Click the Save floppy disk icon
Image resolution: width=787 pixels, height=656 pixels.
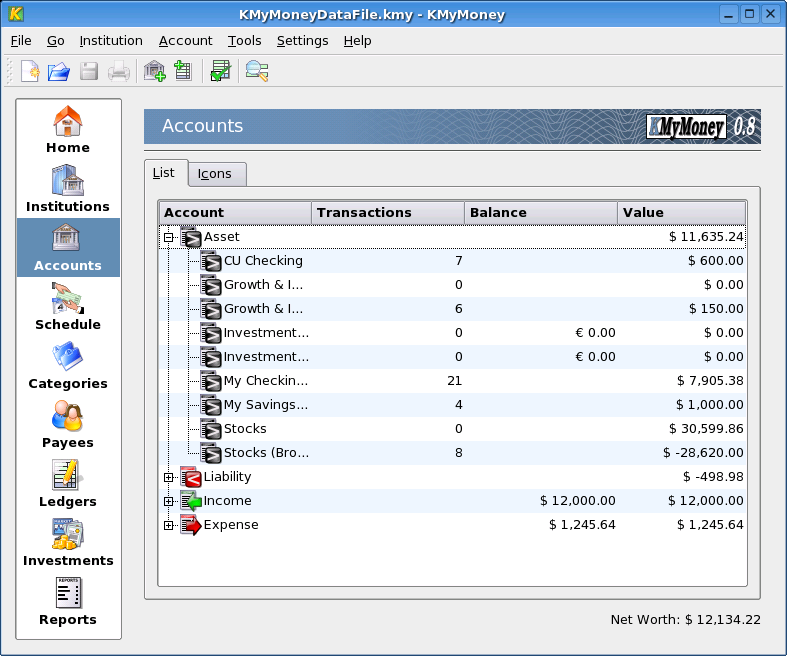89,71
